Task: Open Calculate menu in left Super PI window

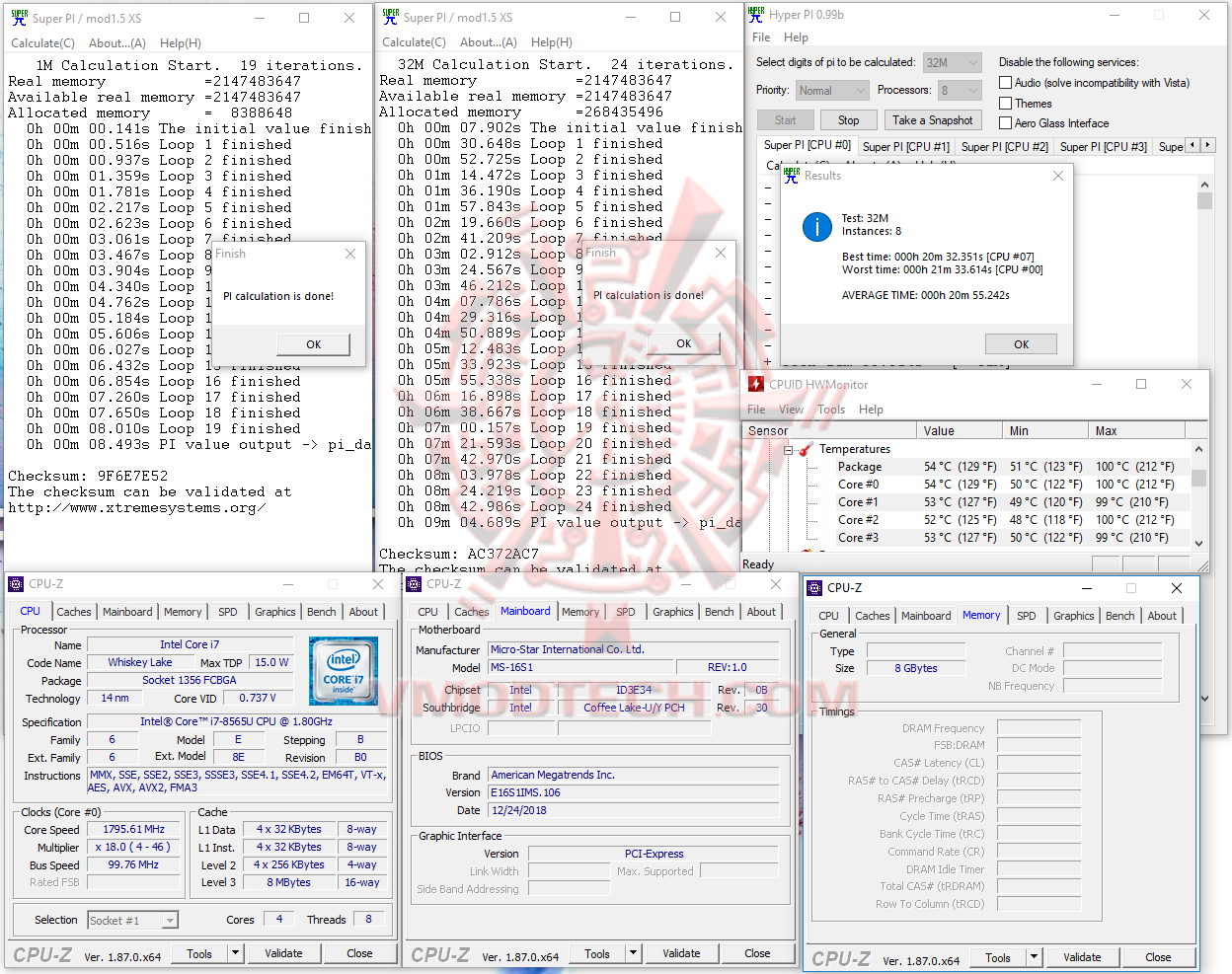Action: click(x=42, y=43)
